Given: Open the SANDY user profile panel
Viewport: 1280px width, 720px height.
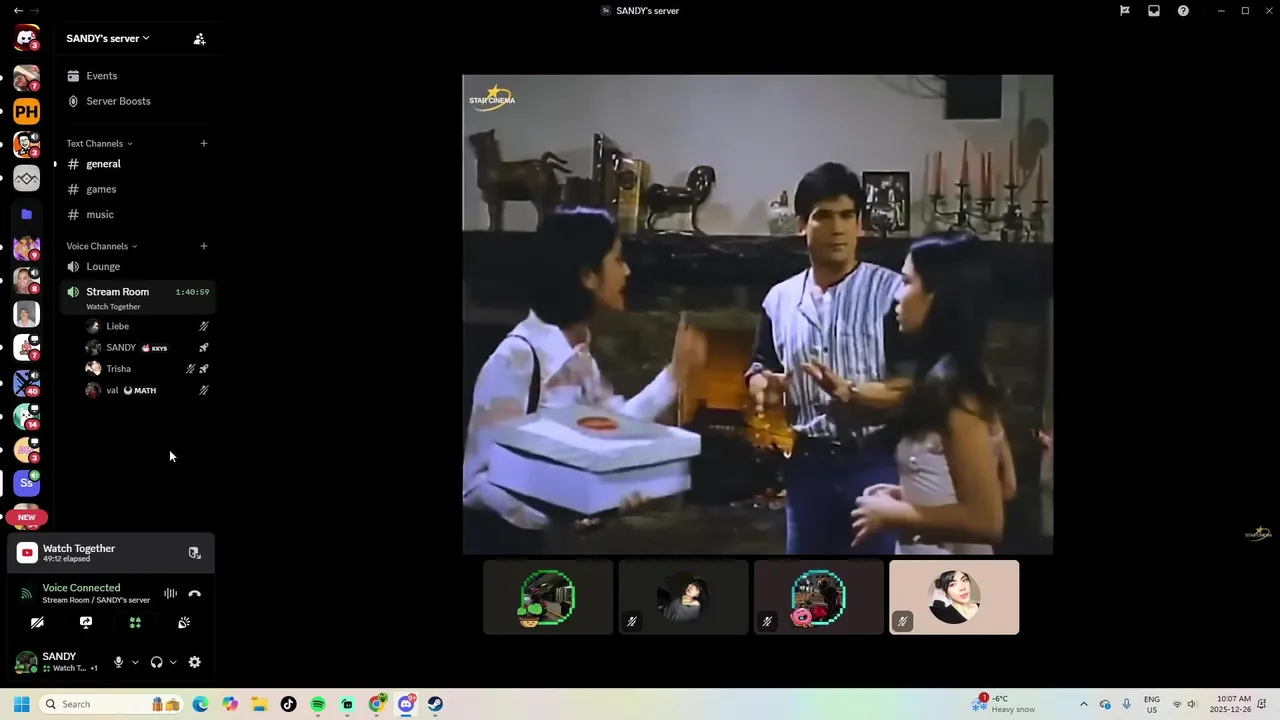Looking at the screenshot, I should pos(56,662).
